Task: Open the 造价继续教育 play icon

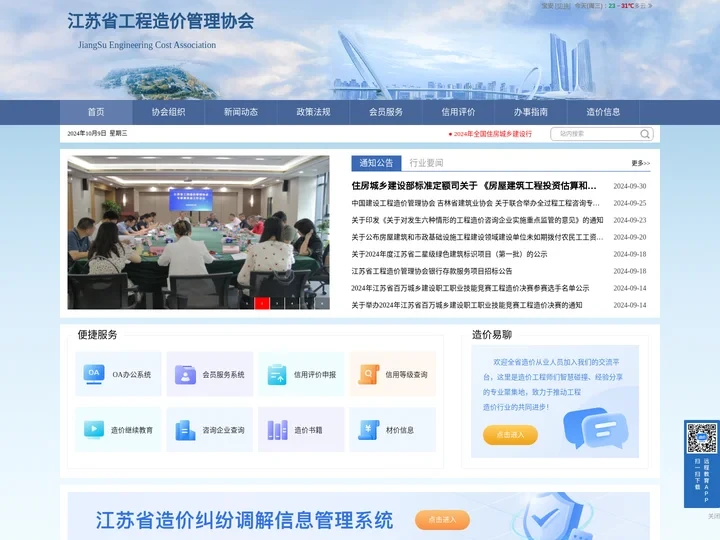Action: 94,429
